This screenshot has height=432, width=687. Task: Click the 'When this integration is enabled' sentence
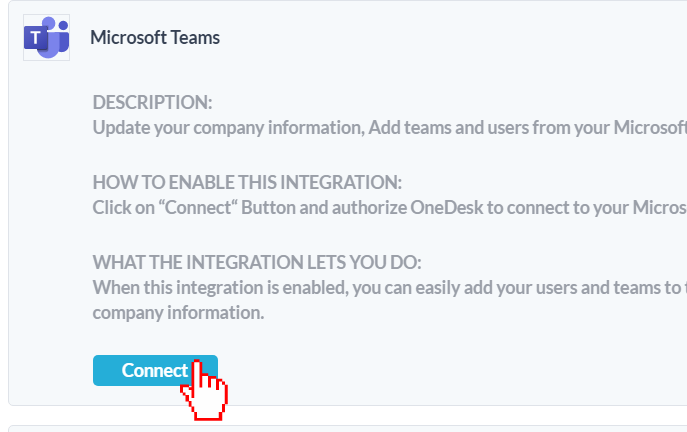tap(390, 288)
